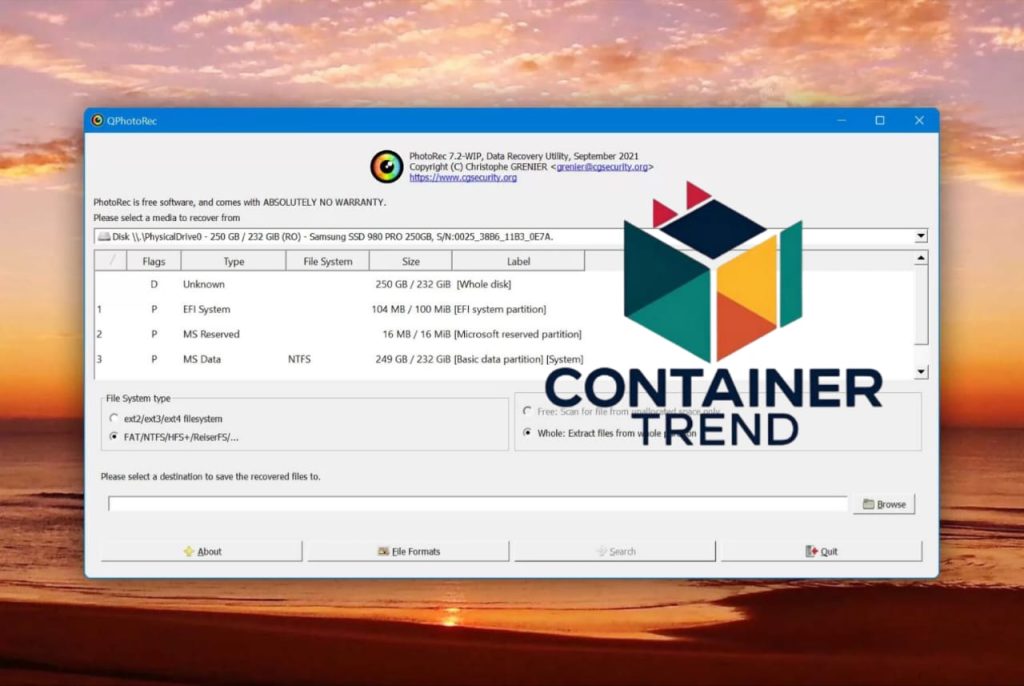Image resolution: width=1024 pixels, height=686 pixels.
Task: Sort partitions by Label column
Action: [x=518, y=261]
